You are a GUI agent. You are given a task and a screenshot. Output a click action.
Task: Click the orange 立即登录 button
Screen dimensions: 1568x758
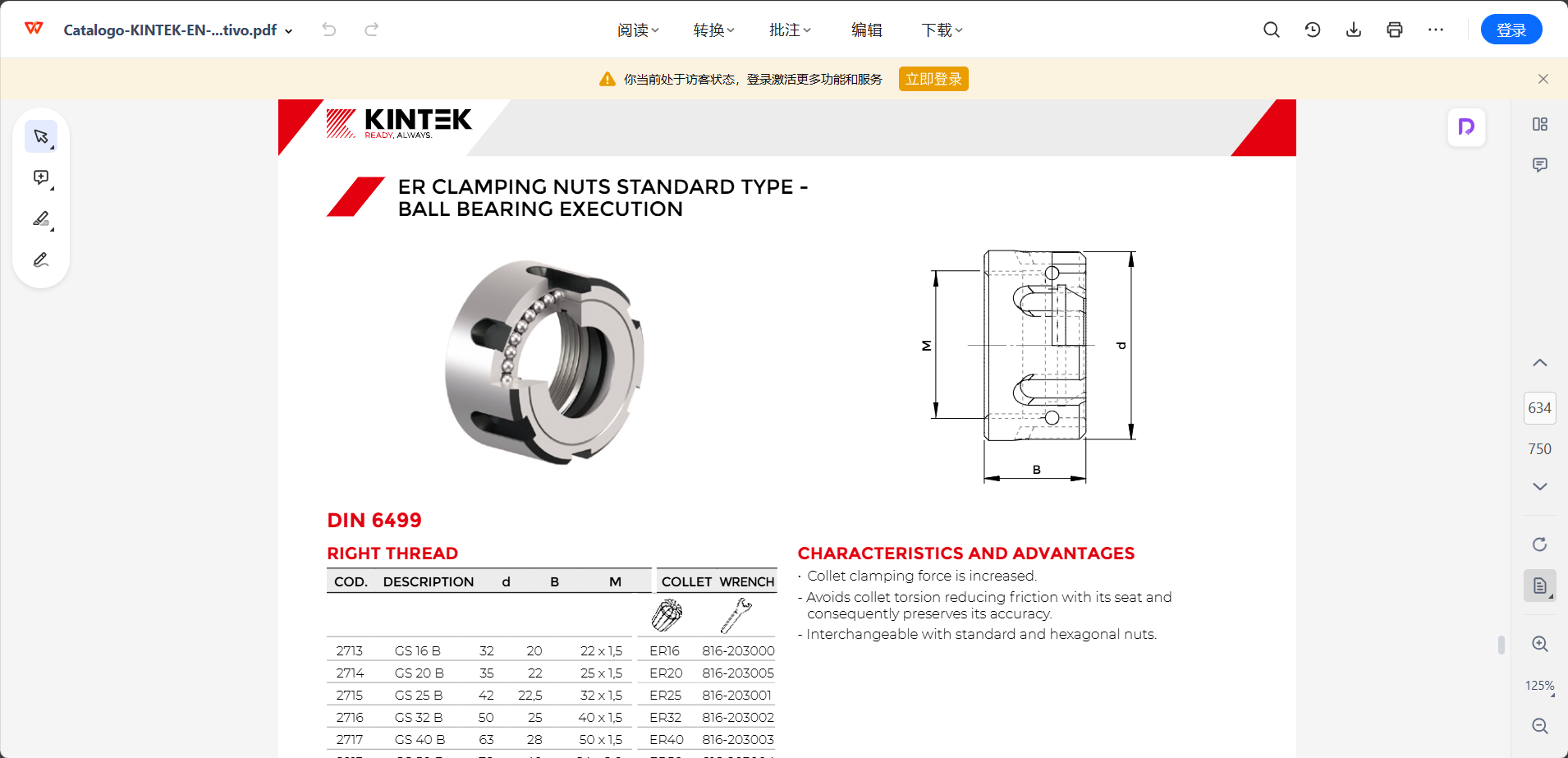coord(933,79)
